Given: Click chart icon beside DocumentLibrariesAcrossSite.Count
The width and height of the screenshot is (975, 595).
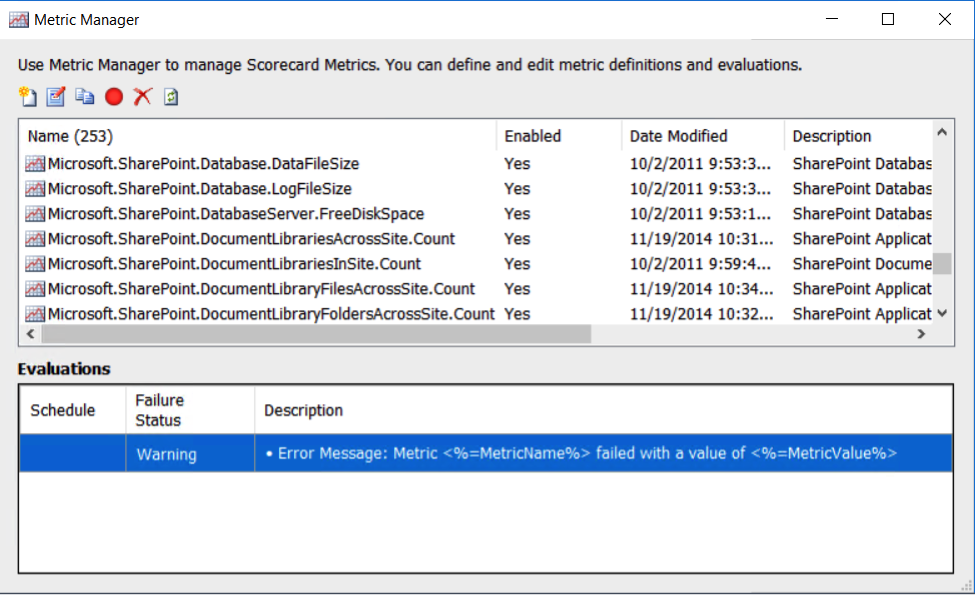Looking at the screenshot, I should tap(35, 239).
